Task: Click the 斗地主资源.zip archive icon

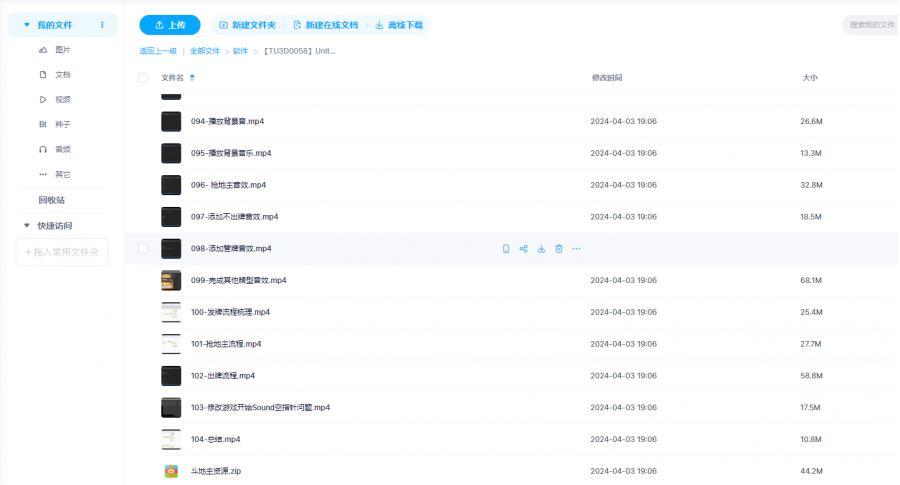Action: click(171, 471)
